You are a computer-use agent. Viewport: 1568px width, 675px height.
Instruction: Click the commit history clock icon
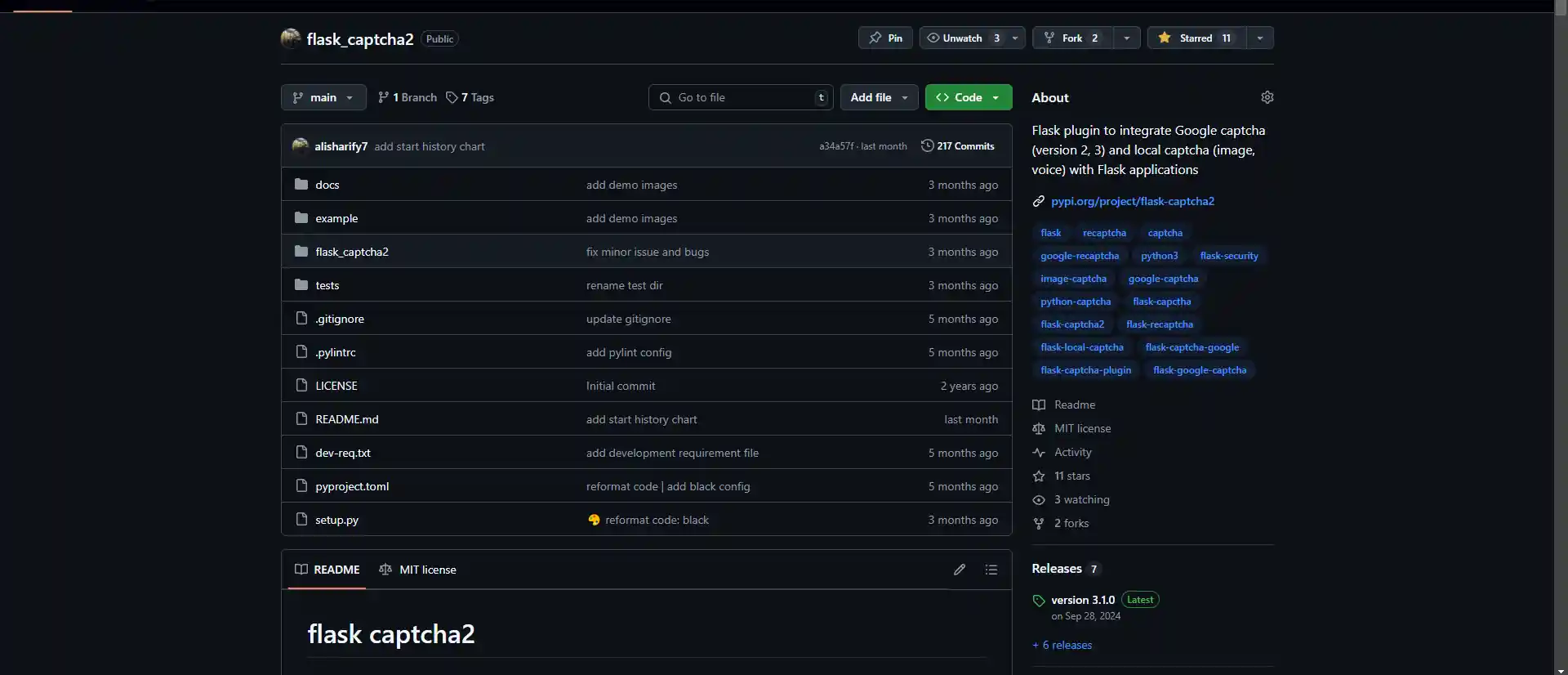pyautogui.click(x=927, y=146)
